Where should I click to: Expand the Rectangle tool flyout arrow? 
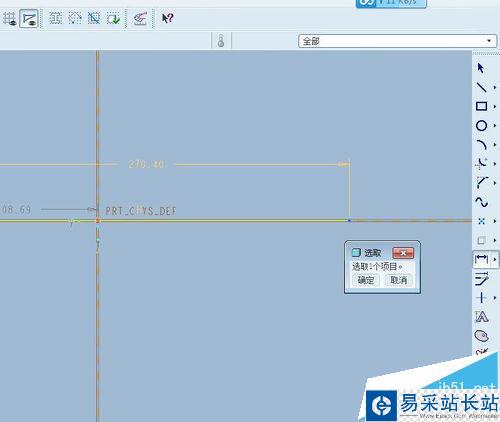pyautogui.click(x=495, y=107)
